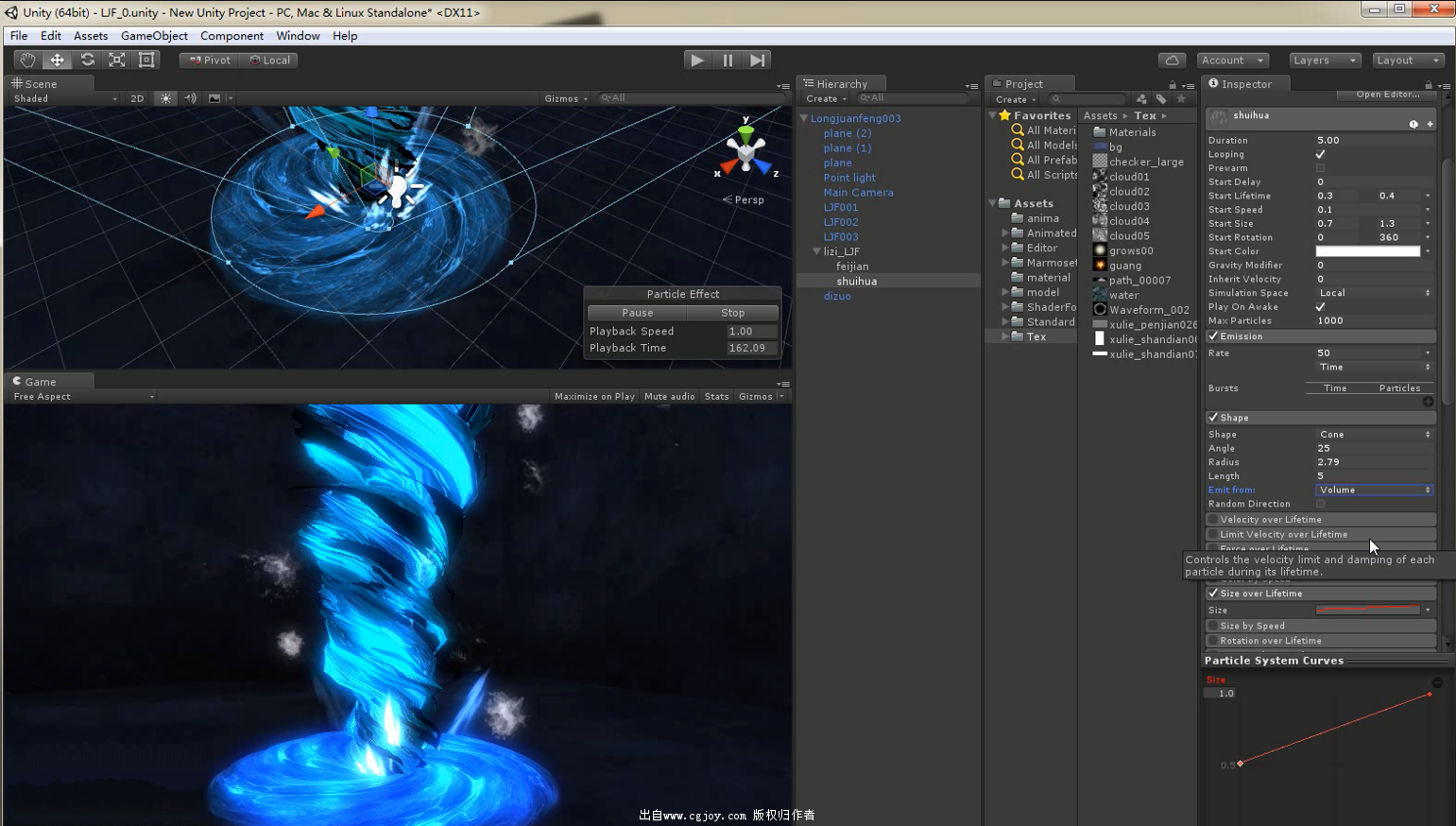This screenshot has width=1456, height=826.
Task: Toggle scene audio speaker icon
Action: point(190,98)
